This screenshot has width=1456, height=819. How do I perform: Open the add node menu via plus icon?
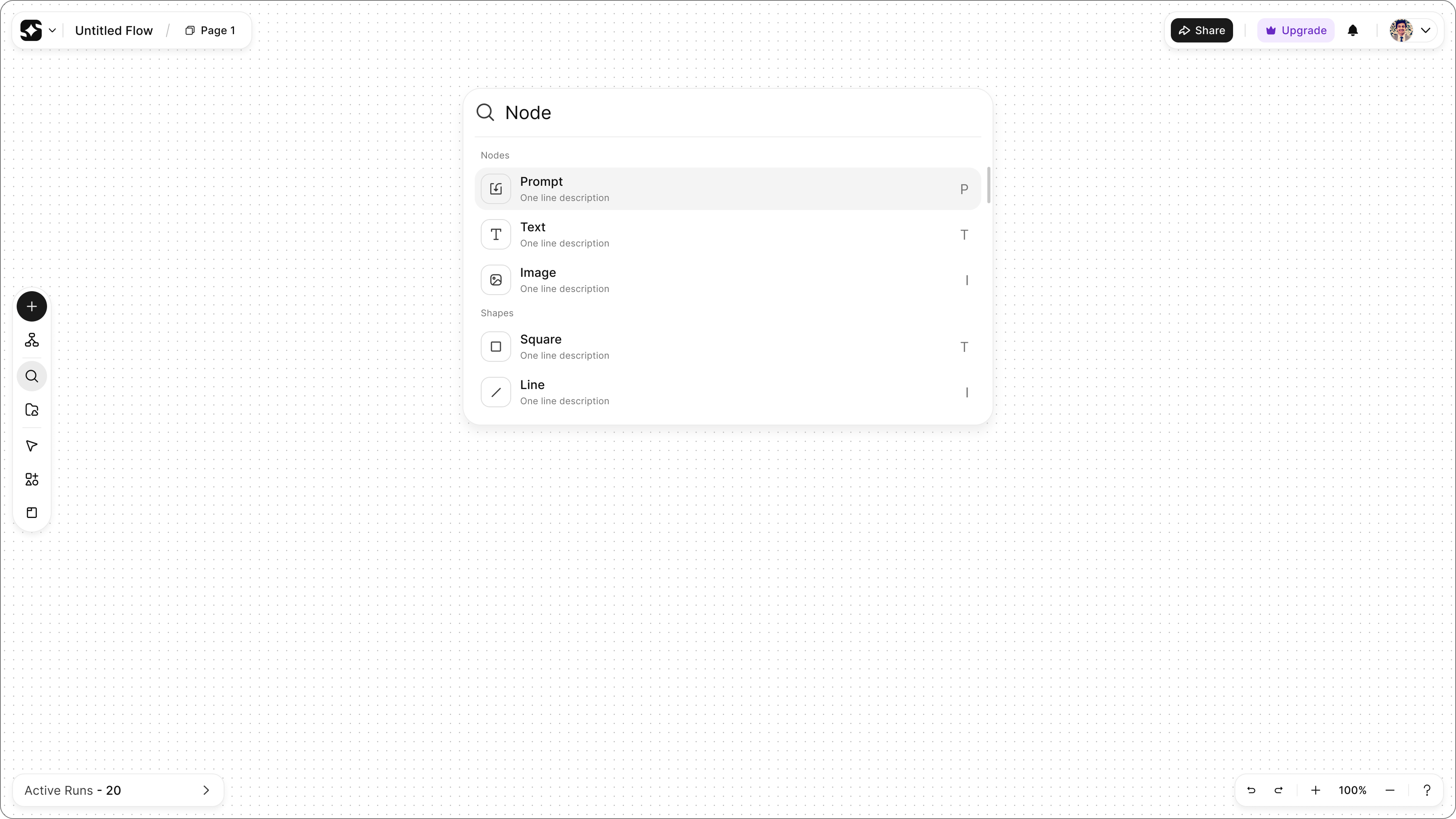tap(31, 306)
